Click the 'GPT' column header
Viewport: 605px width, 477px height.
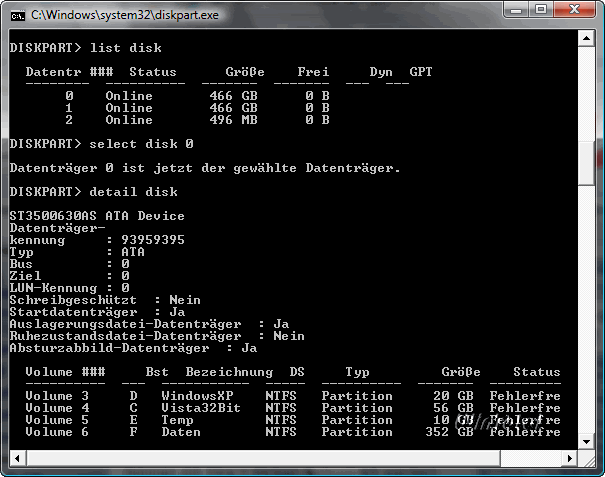(421, 72)
